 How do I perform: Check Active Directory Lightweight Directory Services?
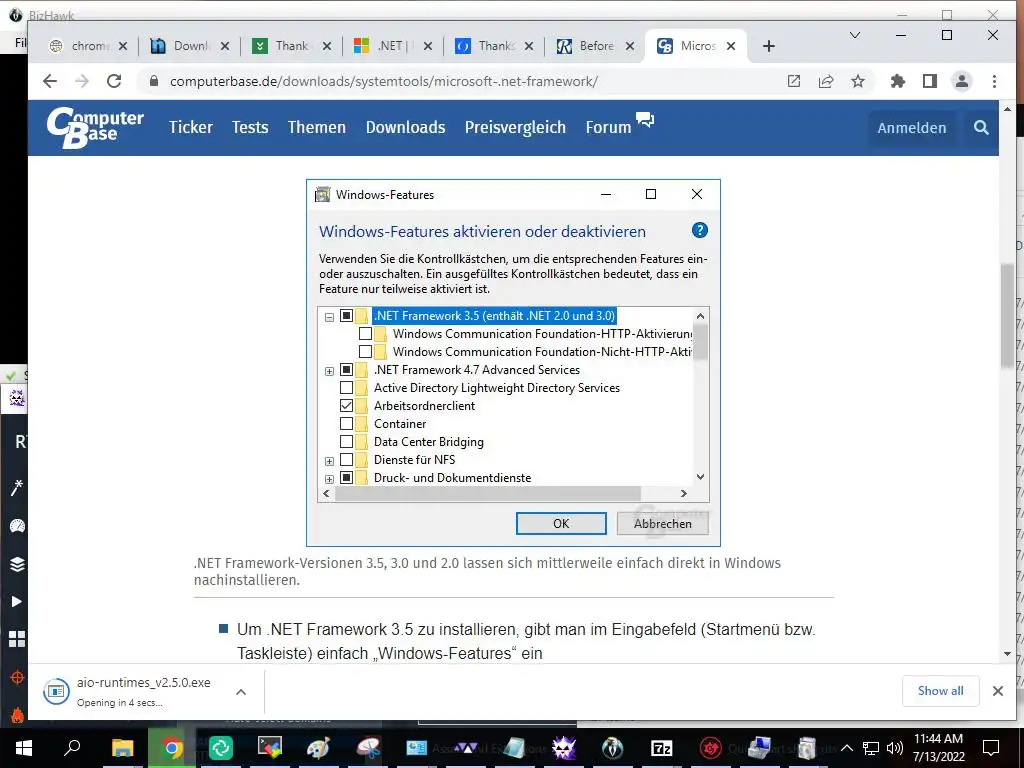pyautogui.click(x=347, y=388)
